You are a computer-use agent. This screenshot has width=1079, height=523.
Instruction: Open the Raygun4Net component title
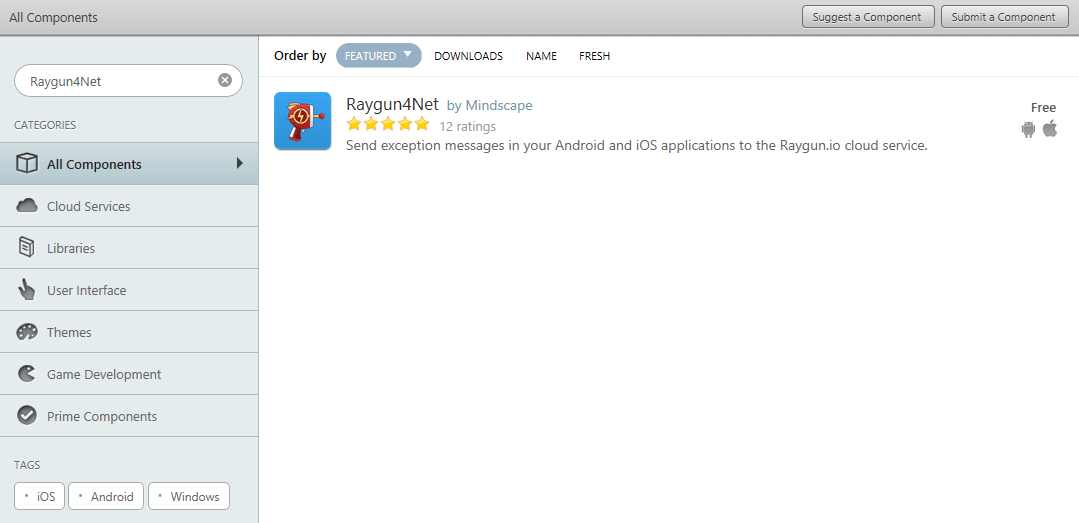coord(392,105)
